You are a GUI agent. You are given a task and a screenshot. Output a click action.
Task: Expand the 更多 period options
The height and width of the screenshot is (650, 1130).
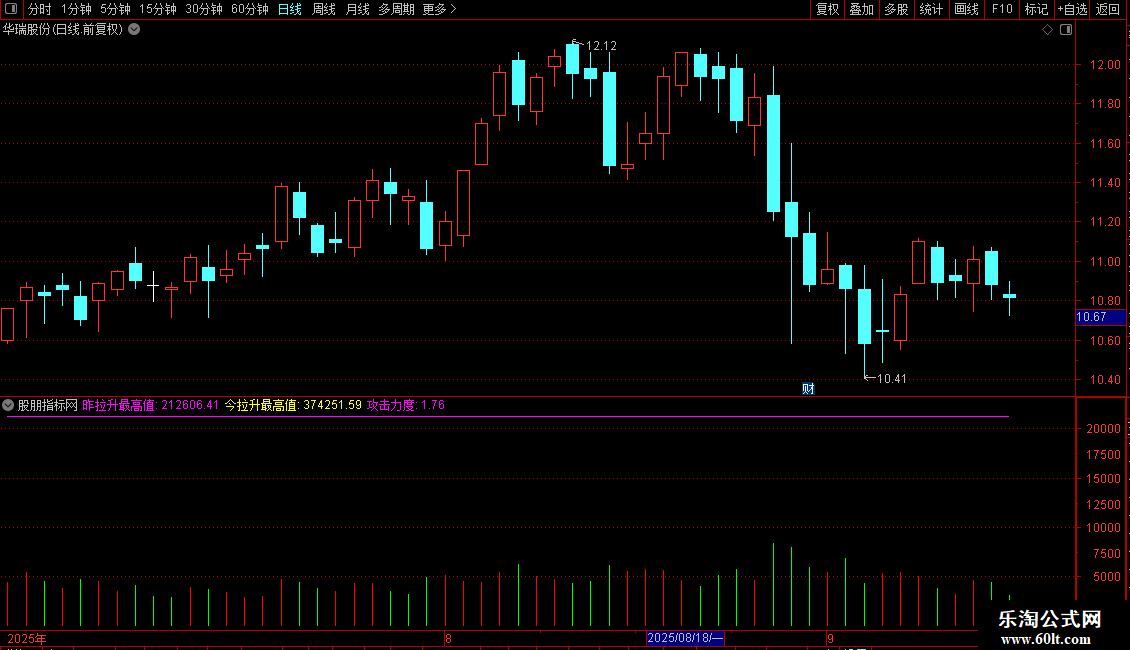point(440,9)
